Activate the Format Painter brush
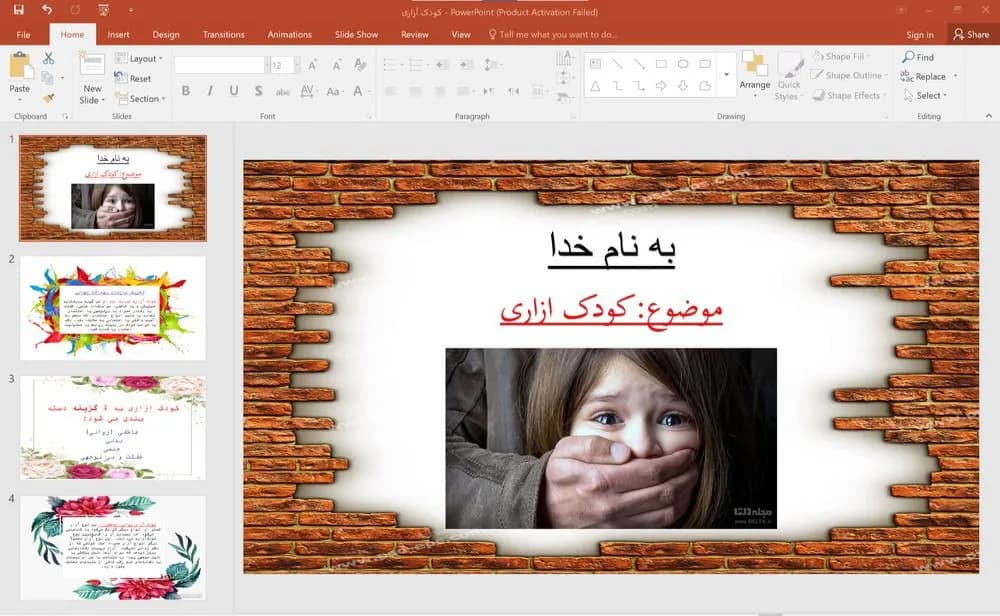The image size is (1000, 616). tap(48, 98)
